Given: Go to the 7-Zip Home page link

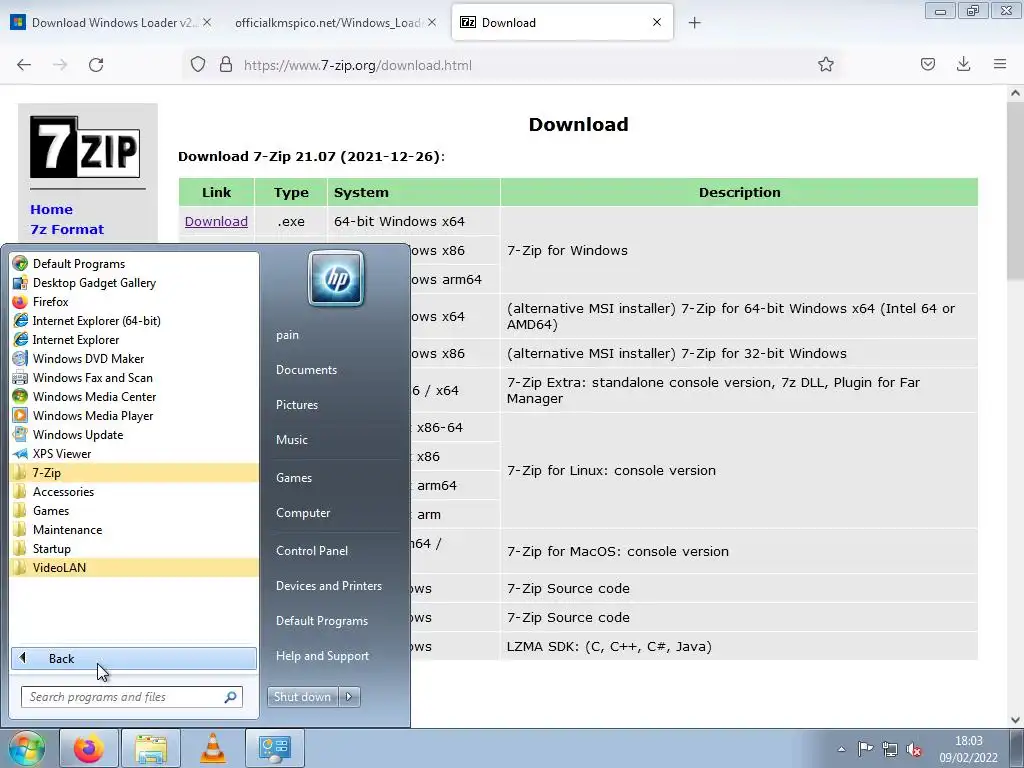Looking at the screenshot, I should pos(52,210).
